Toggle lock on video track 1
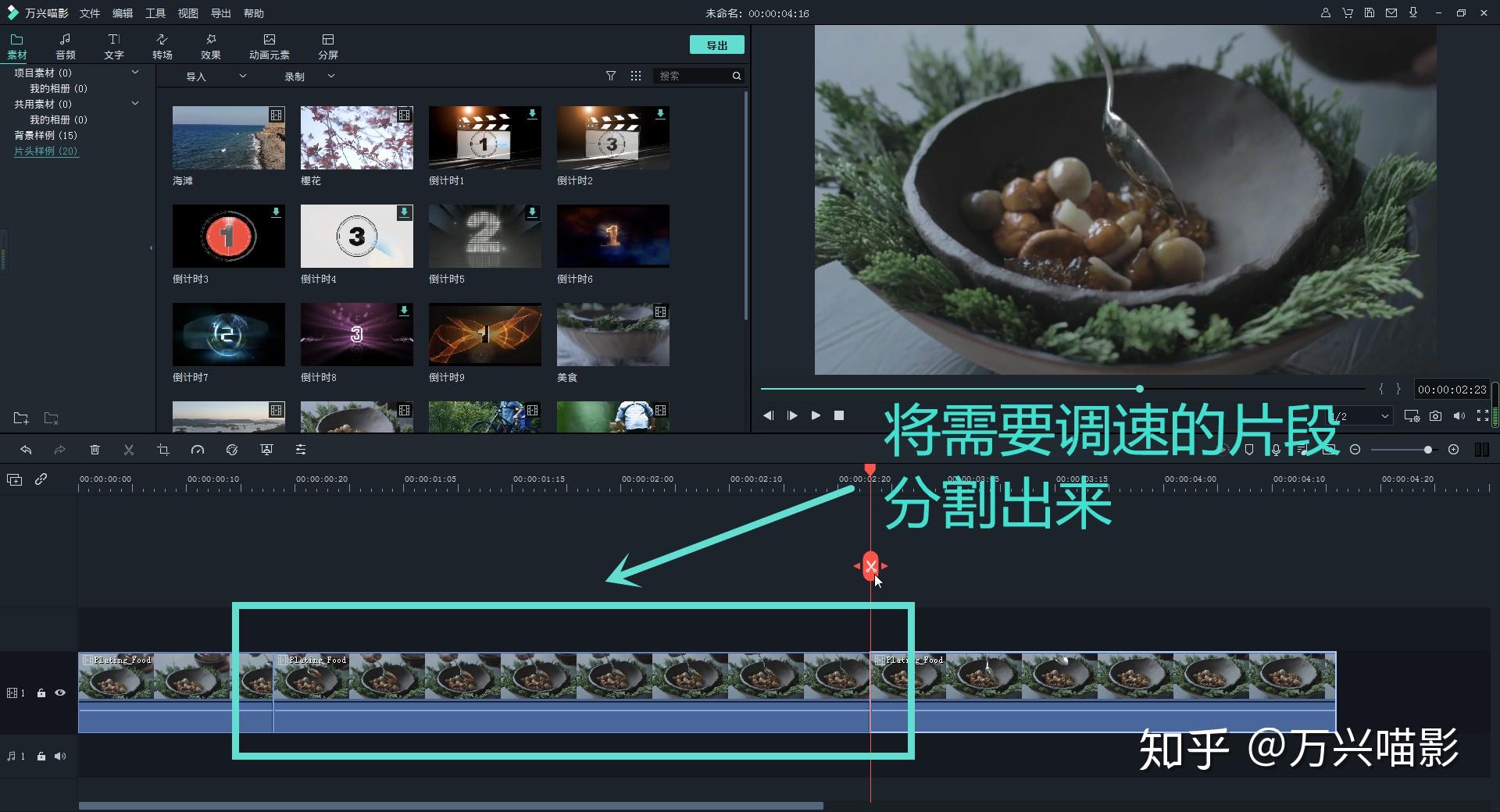Viewport: 1500px width, 812px height. point(41,693)
